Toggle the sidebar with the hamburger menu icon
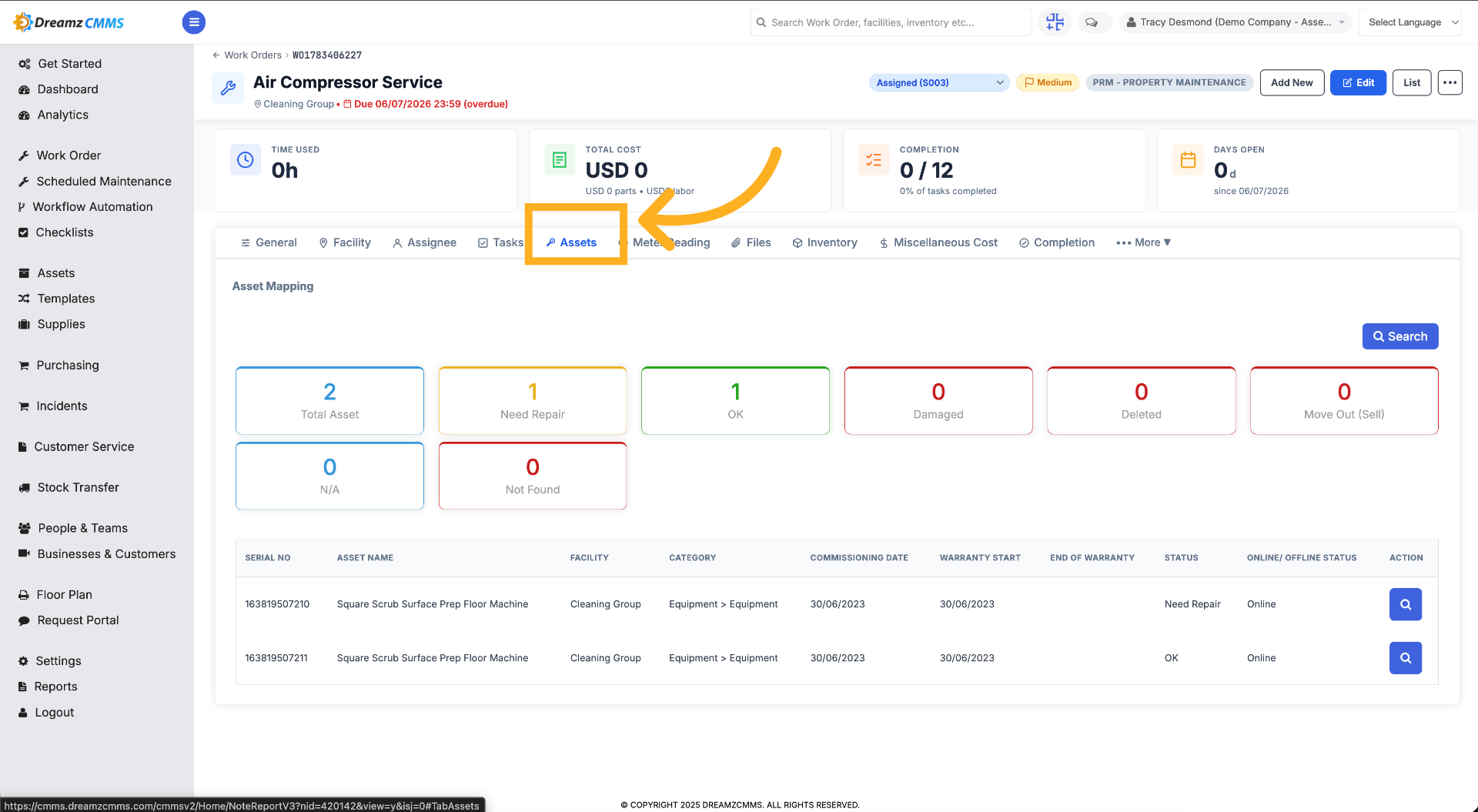The width and height of the screenshot is (1478, 812). (194, 22)
